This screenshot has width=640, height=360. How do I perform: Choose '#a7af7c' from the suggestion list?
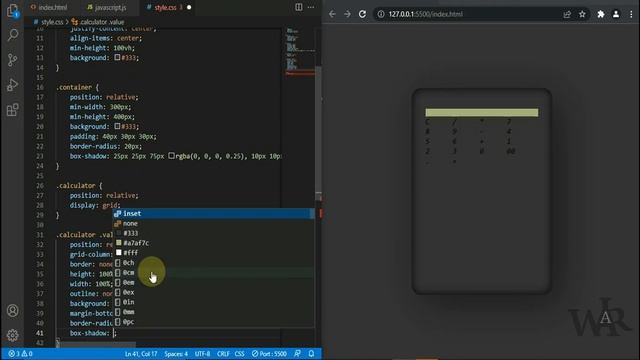click(x=213, y=243)
